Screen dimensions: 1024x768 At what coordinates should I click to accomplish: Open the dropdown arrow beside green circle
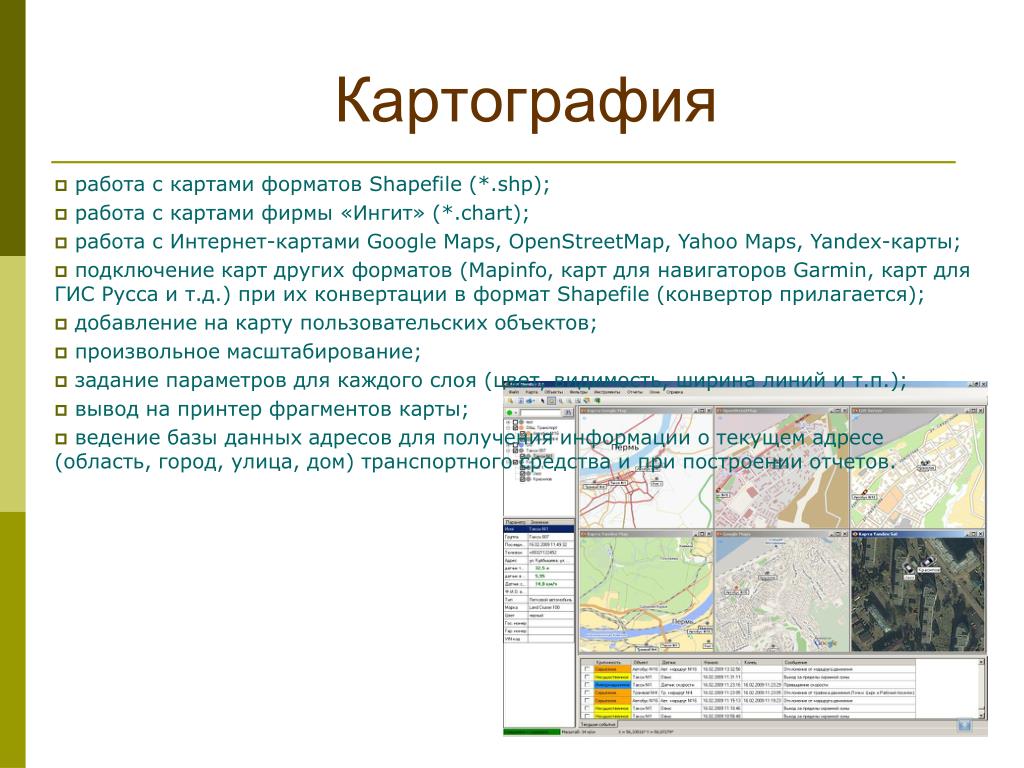516,412
